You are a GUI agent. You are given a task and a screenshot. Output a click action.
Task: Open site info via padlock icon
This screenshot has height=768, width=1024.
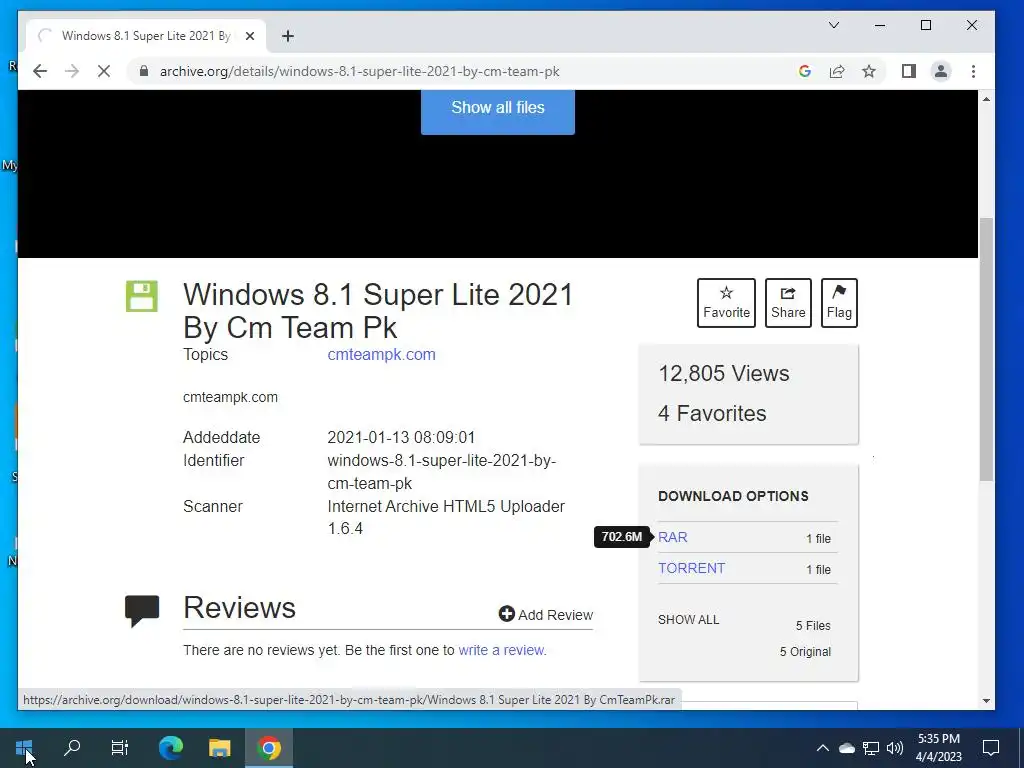144,71
